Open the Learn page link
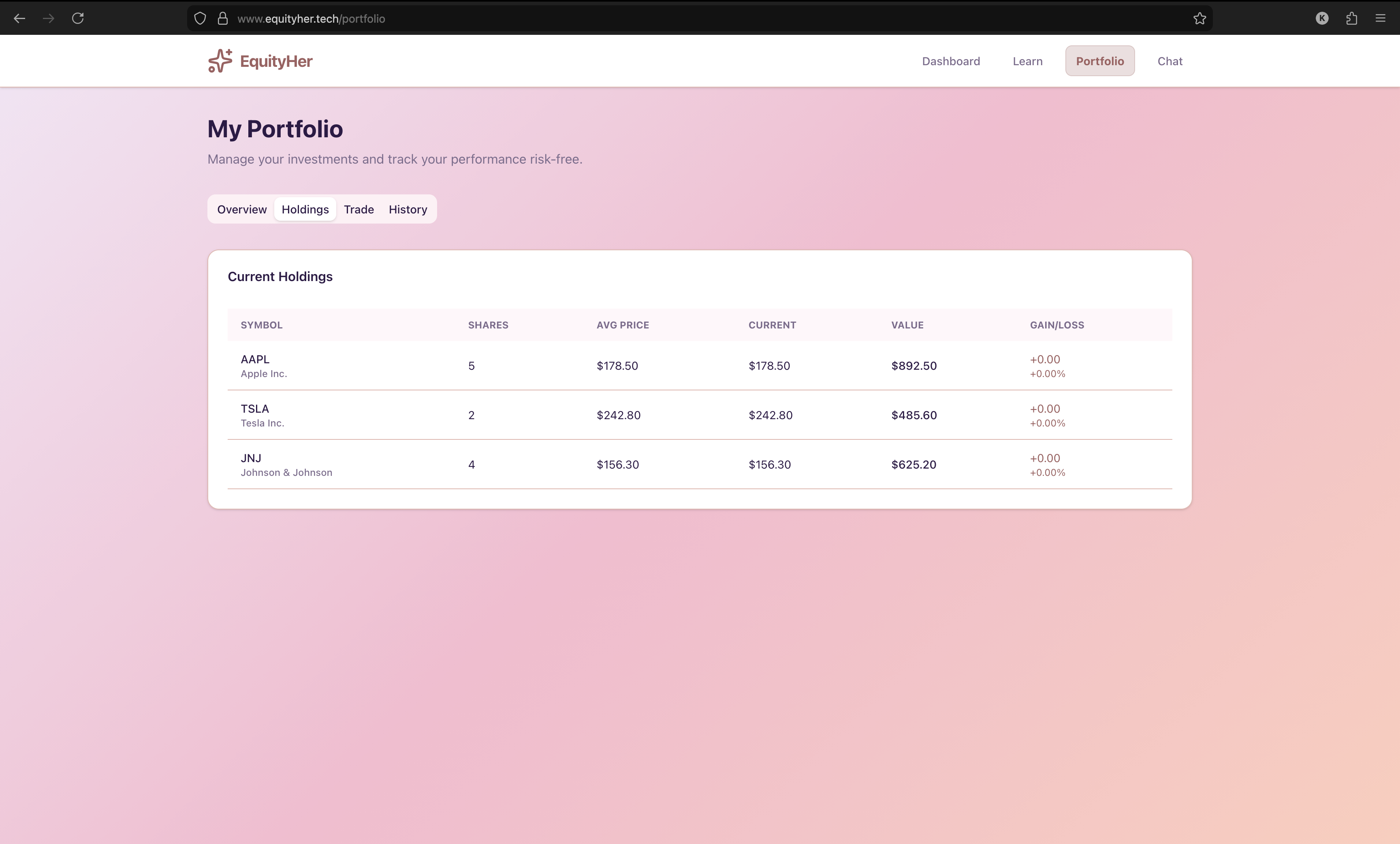The image size is (1400, 844). pos(1027,61)
